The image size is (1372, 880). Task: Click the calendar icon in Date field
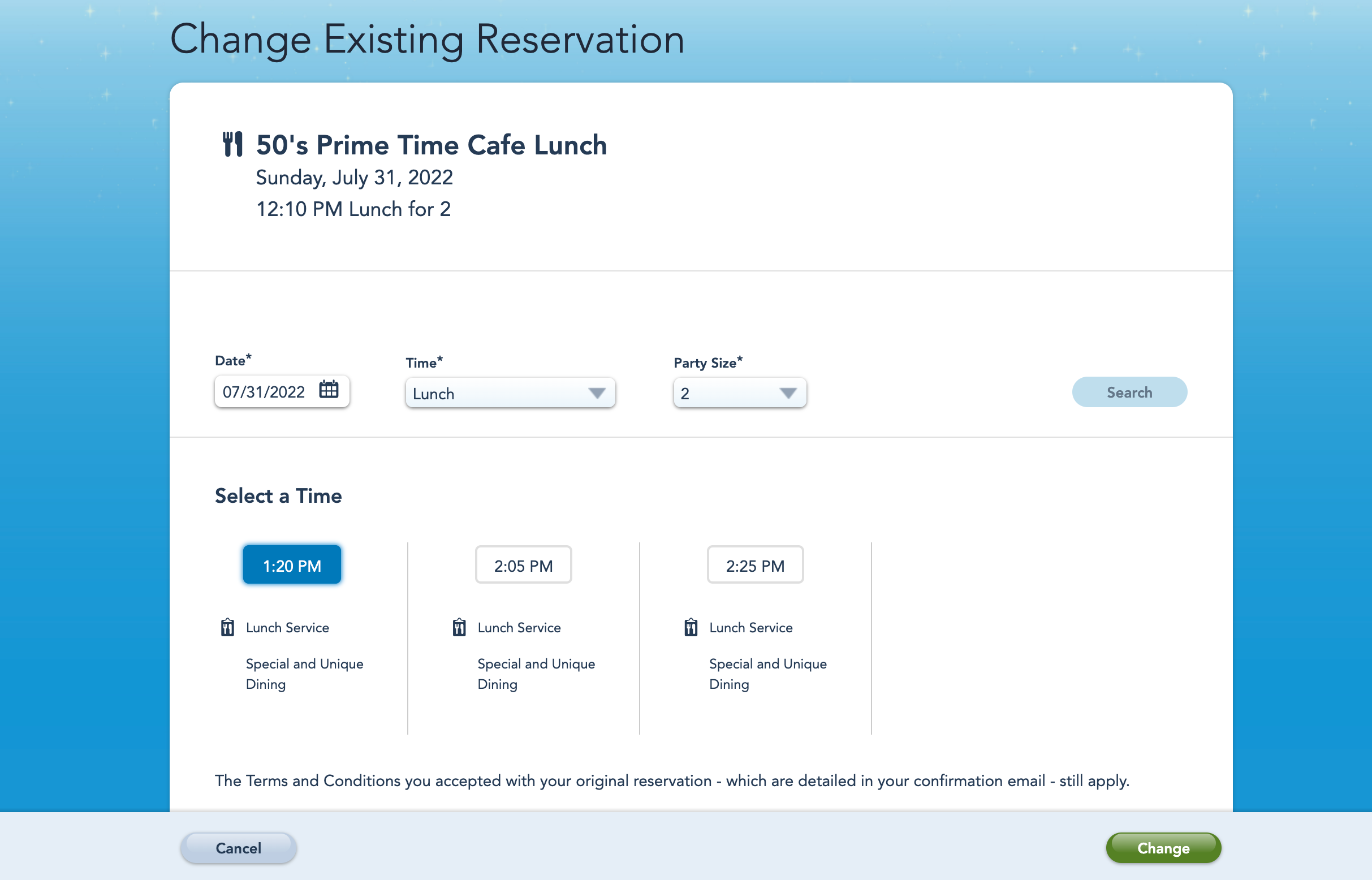[329, 390]
